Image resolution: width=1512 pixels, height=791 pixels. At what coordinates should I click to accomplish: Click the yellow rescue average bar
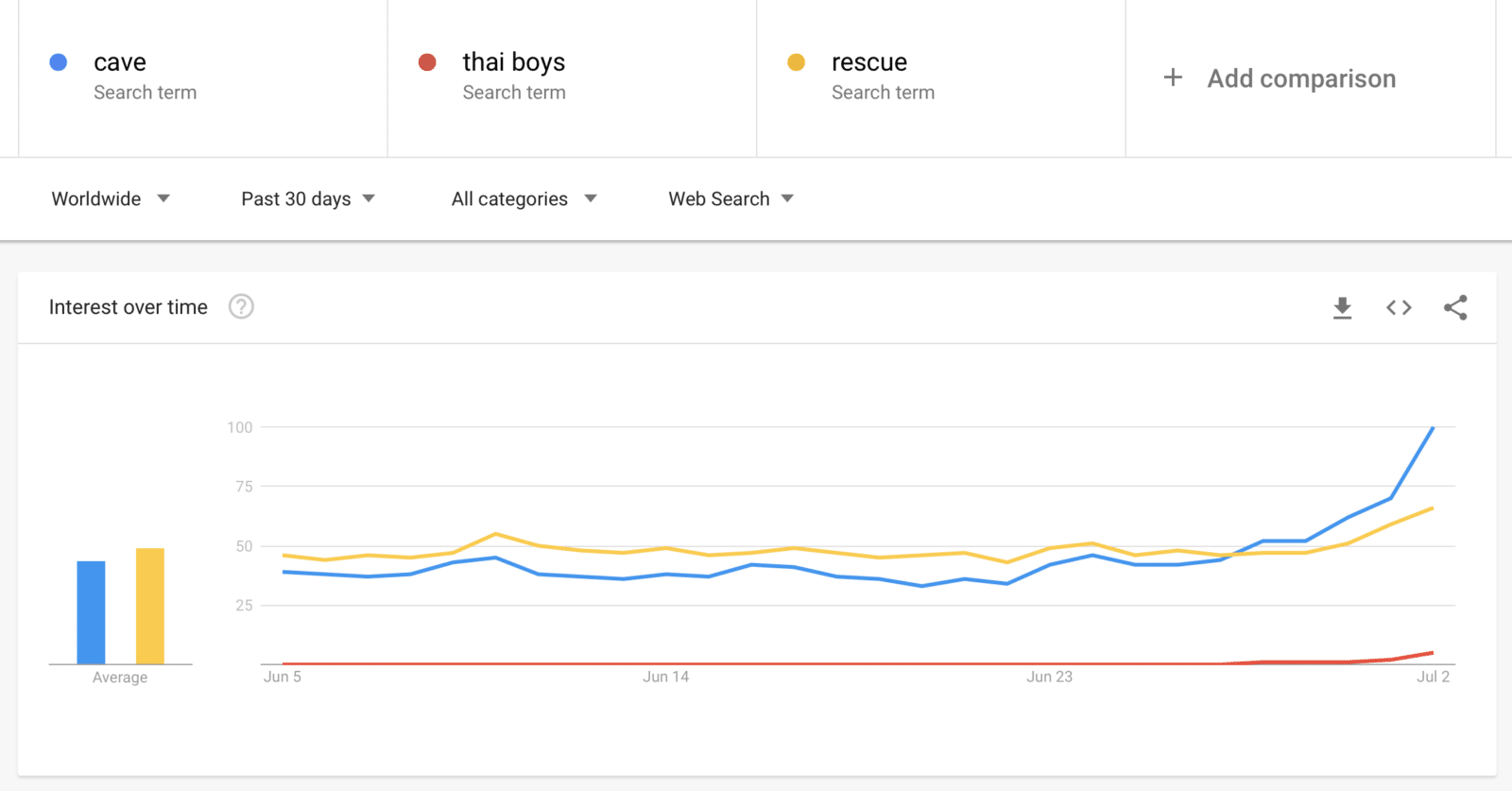tap(150, 606)
